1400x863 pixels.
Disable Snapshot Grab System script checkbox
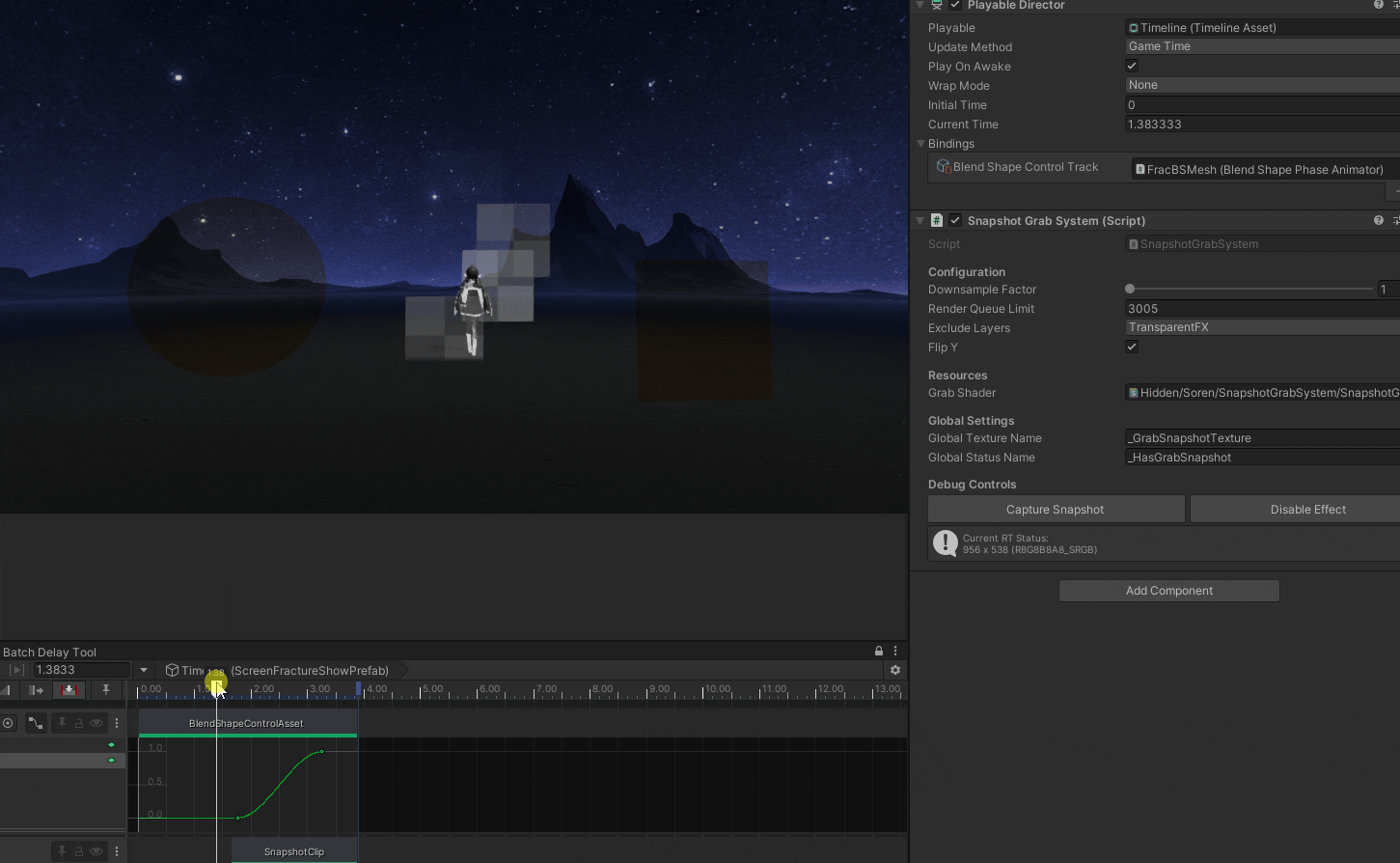[955, 221]
